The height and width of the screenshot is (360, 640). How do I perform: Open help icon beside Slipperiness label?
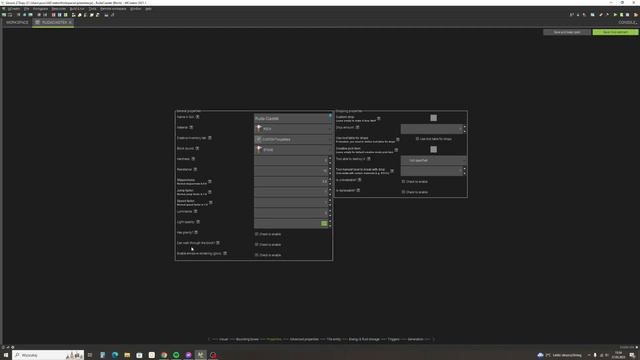click(210, 182)
